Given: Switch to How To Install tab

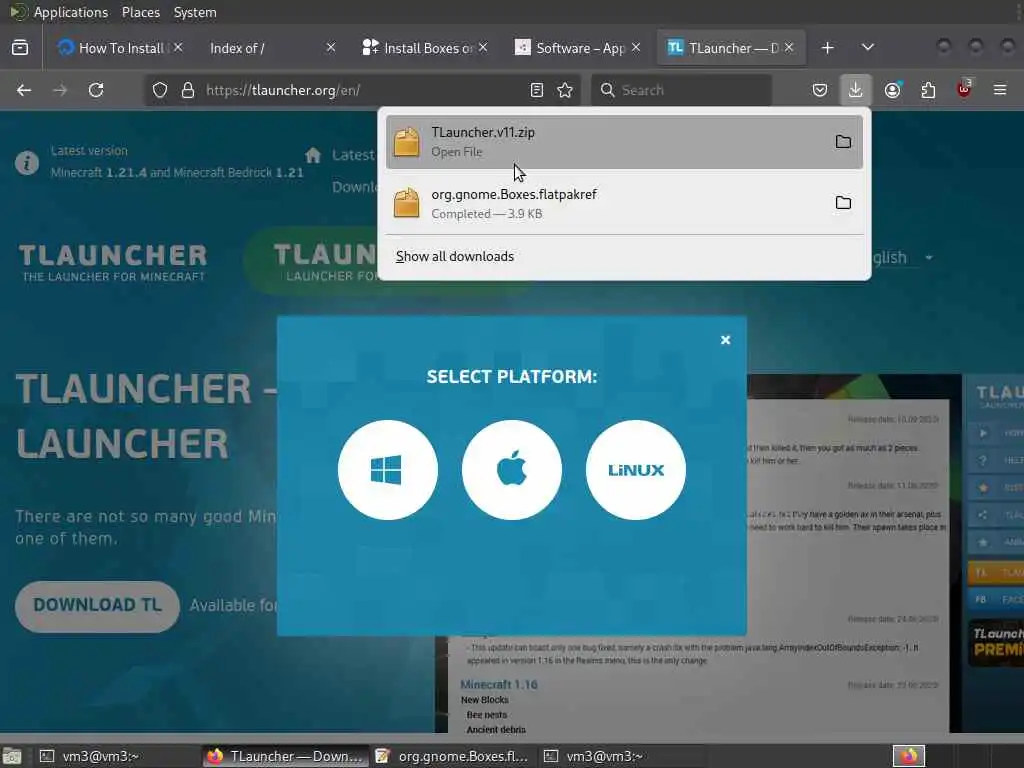Looking at the screenshot, I should point(113,48).
